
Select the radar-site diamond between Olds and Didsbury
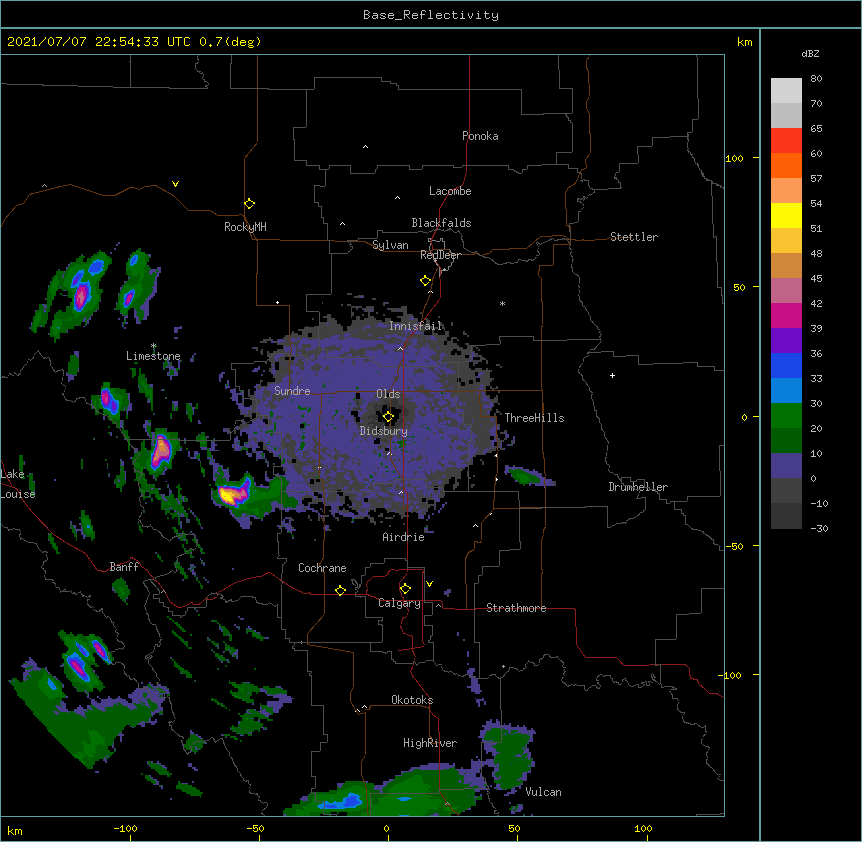(x=388, y=416)
